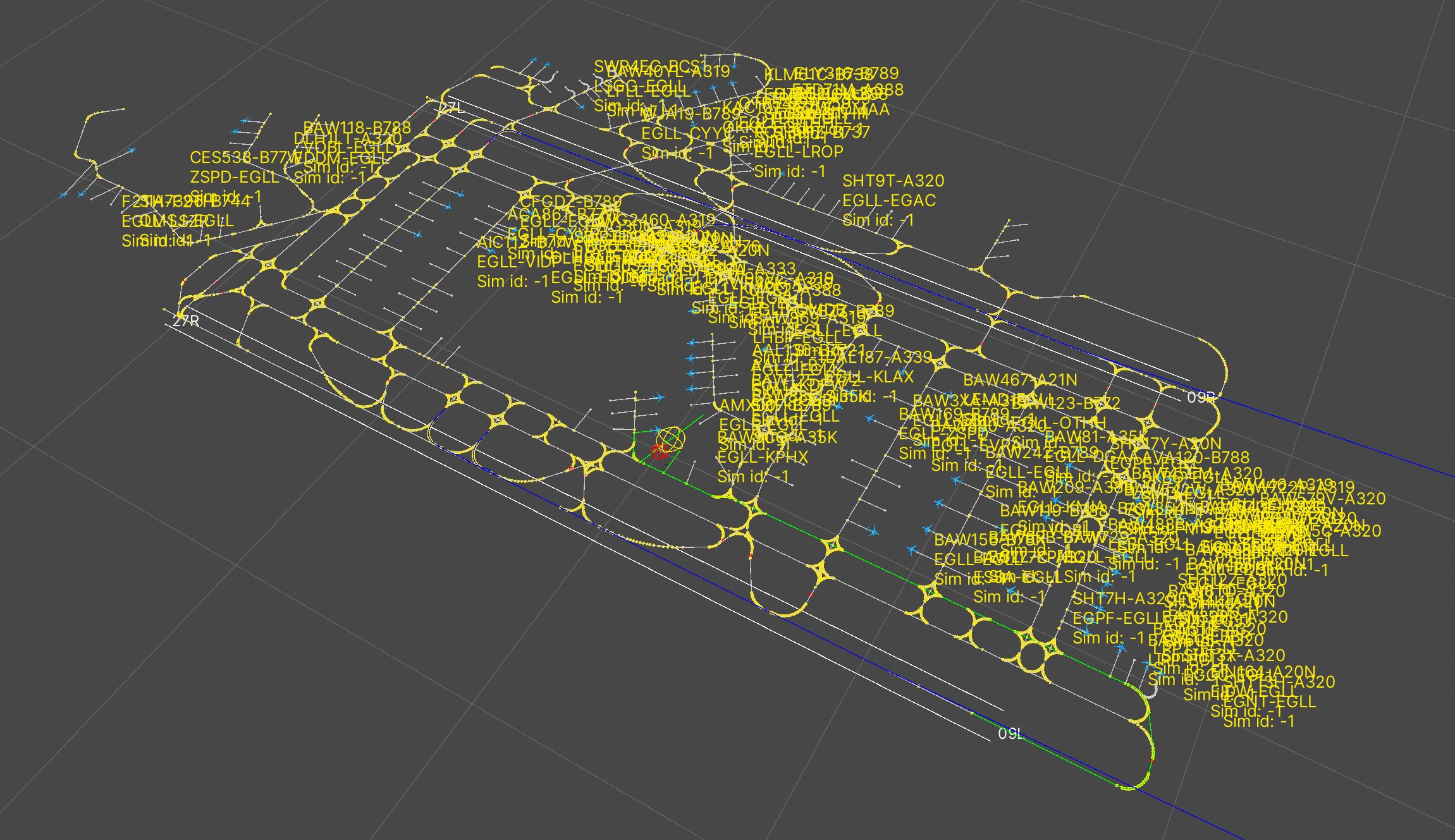Click the BAW118-B788 flight label
The height and width of the screenshot is (840, 1455).
pos(357,128)
